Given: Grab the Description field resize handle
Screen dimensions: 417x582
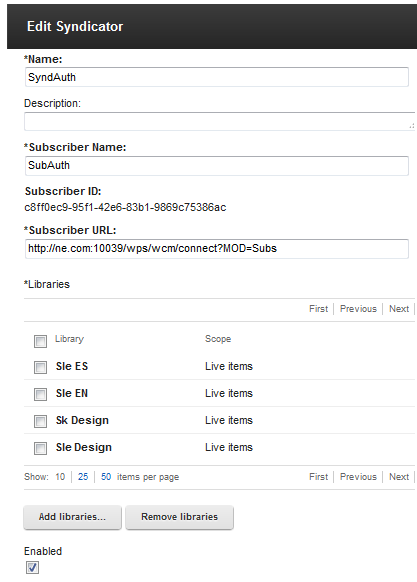Looking at the screenshot, I should [411, 126].
